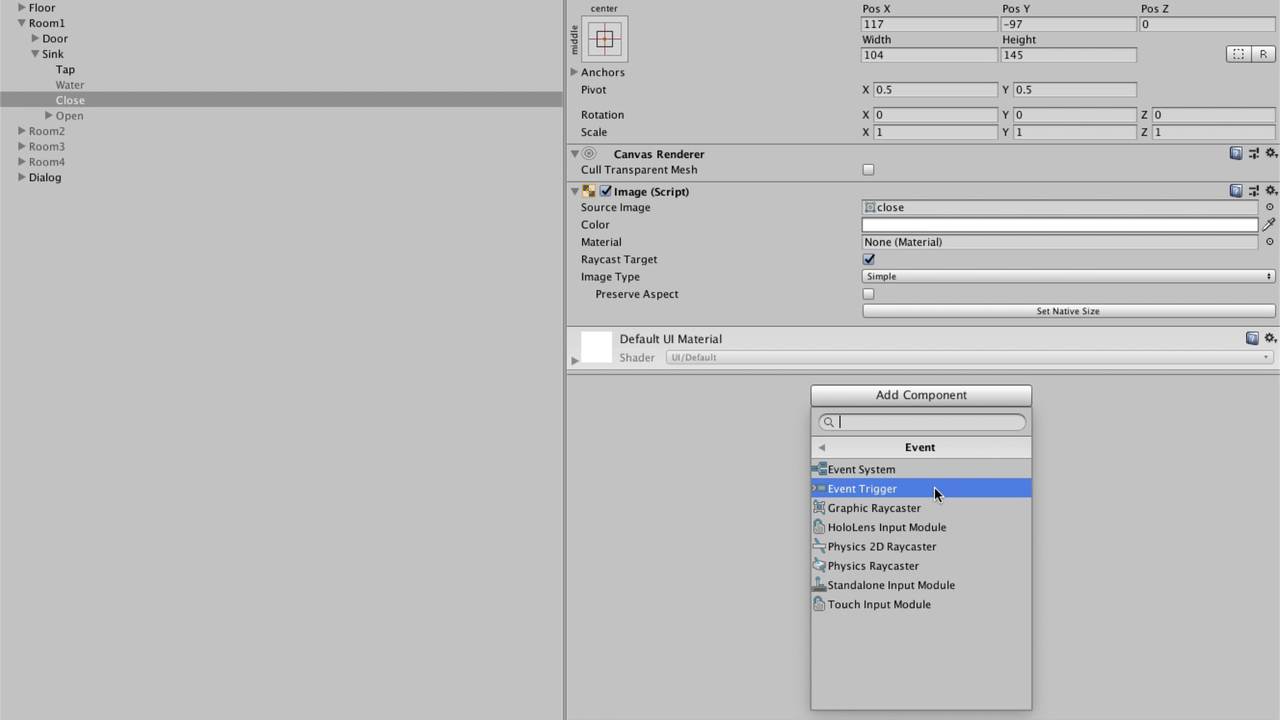This screenshot has height=720, width=1280.
Task: Click the Material object picker circle
Action: point(1270,242)
